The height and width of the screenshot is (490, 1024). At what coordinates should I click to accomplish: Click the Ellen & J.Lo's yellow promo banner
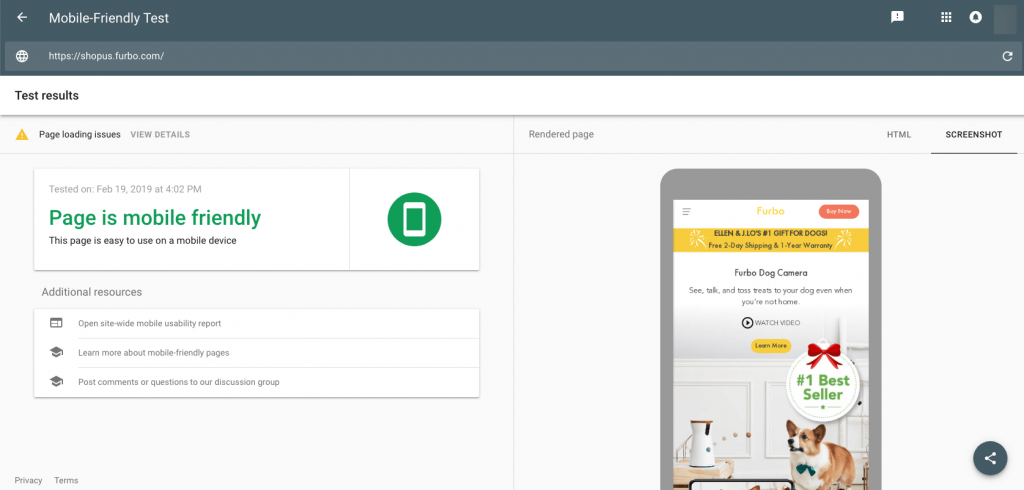click(x=771, y=239)
